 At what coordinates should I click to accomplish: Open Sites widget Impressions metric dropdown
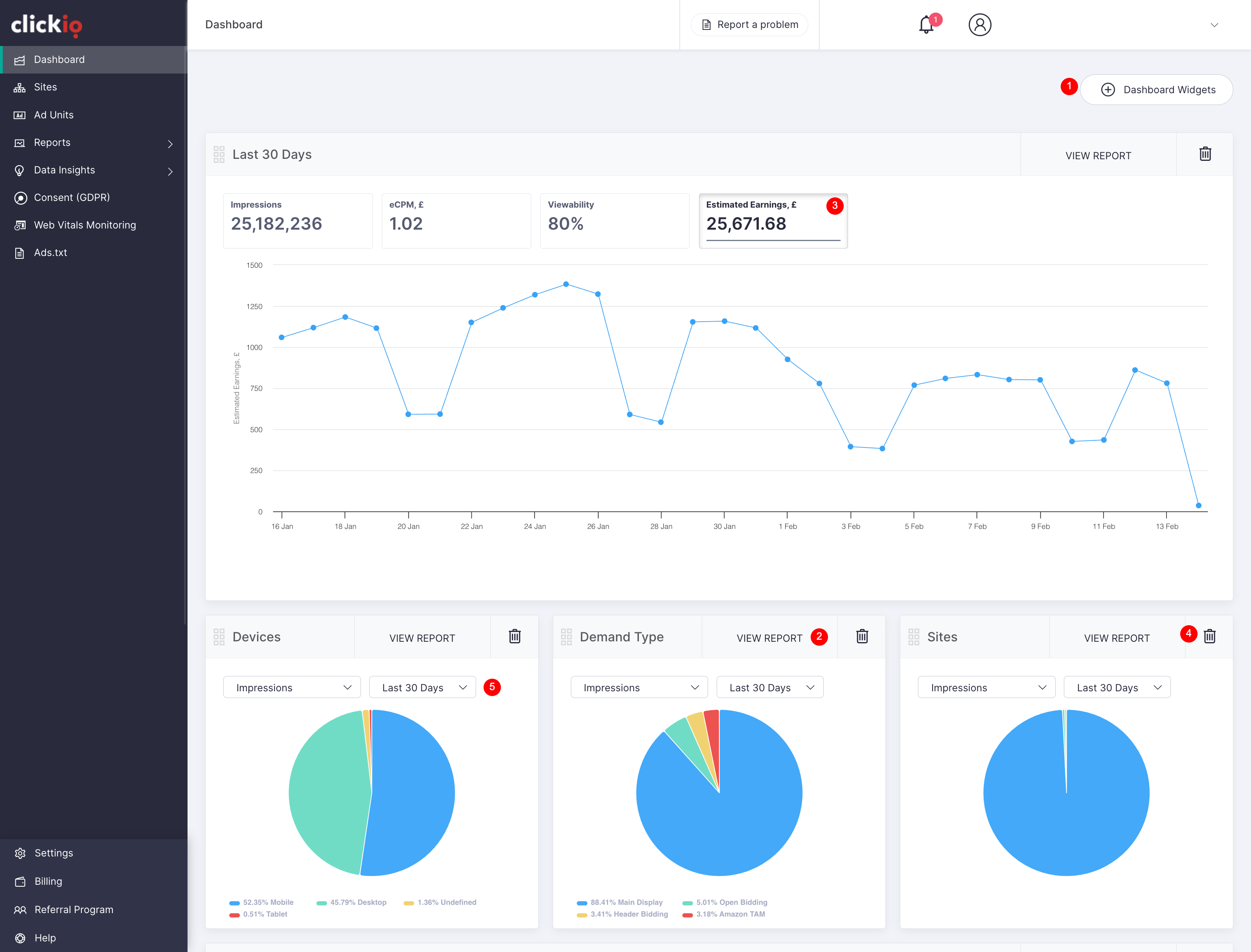point(986,687)
